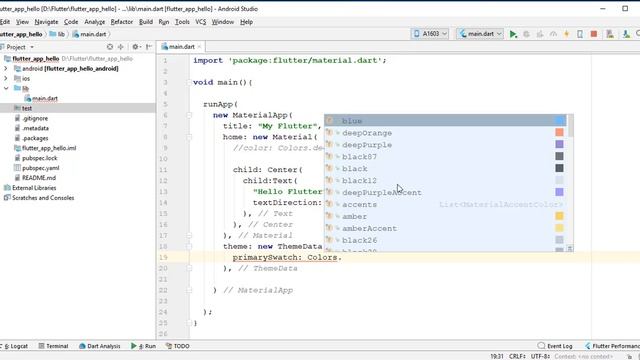Pick amberAccent from completion popup
640x360 pixels.
[445, 228]
